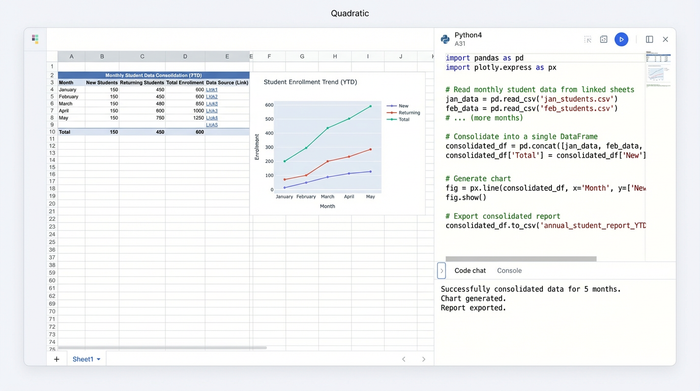Image resolution: width=700 pixels, height=391 pixels.
Task: Click the 'fig.show()' code line
Action: coord(466,197)
